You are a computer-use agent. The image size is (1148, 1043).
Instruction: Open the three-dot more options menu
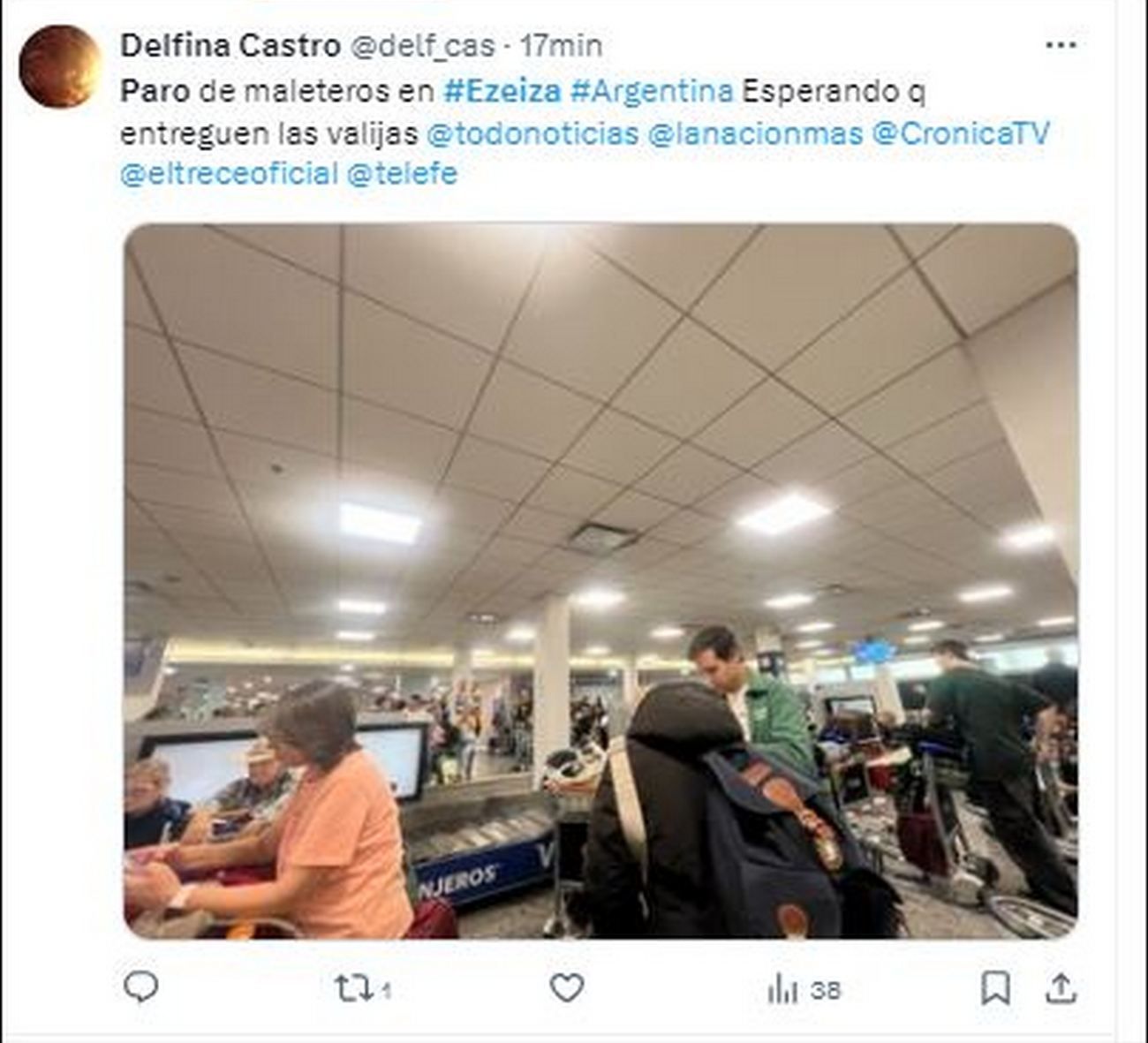pyautogui.click(x=1061, y=45)
